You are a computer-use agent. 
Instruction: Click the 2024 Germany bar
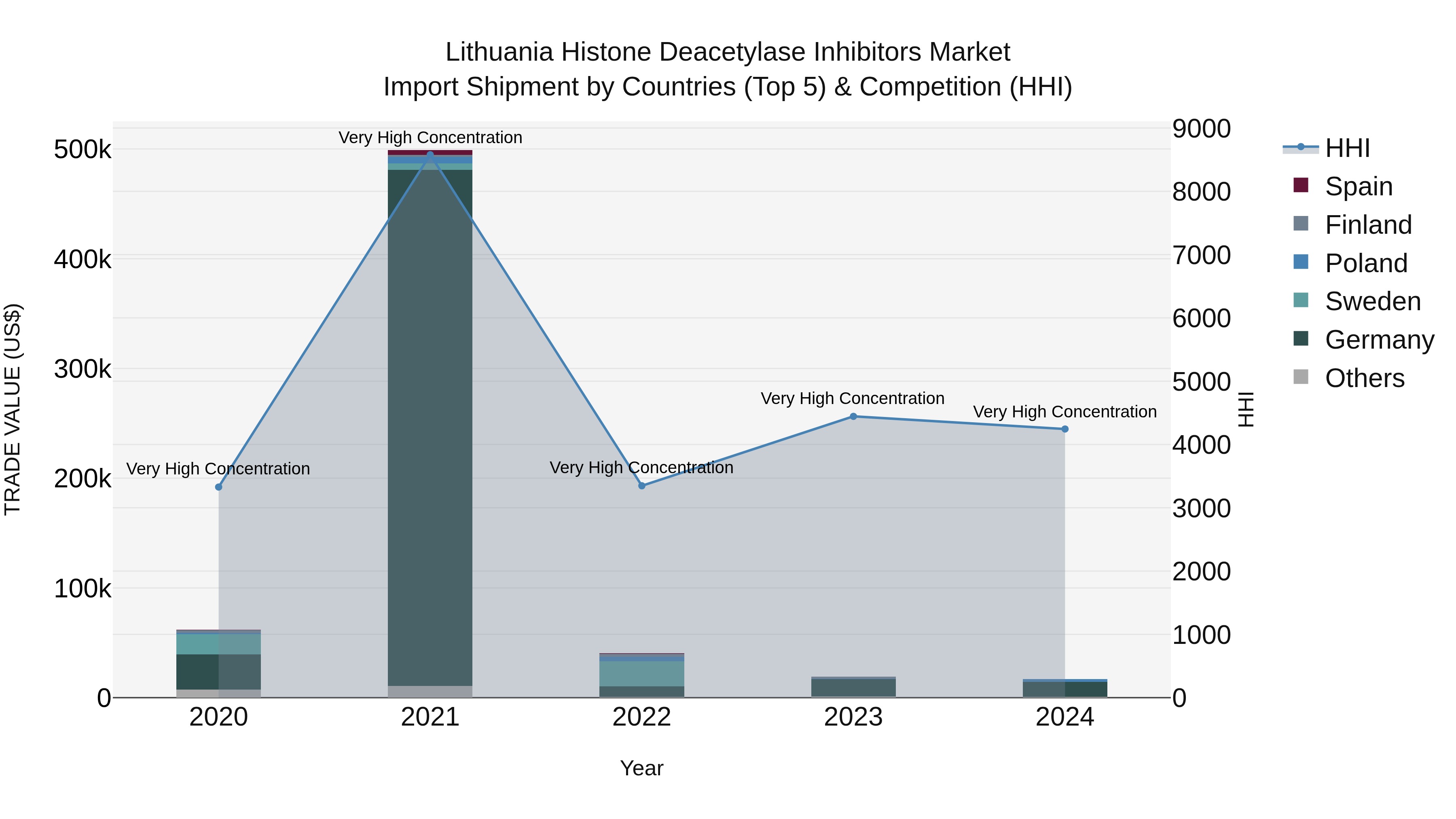[1065, 690]
